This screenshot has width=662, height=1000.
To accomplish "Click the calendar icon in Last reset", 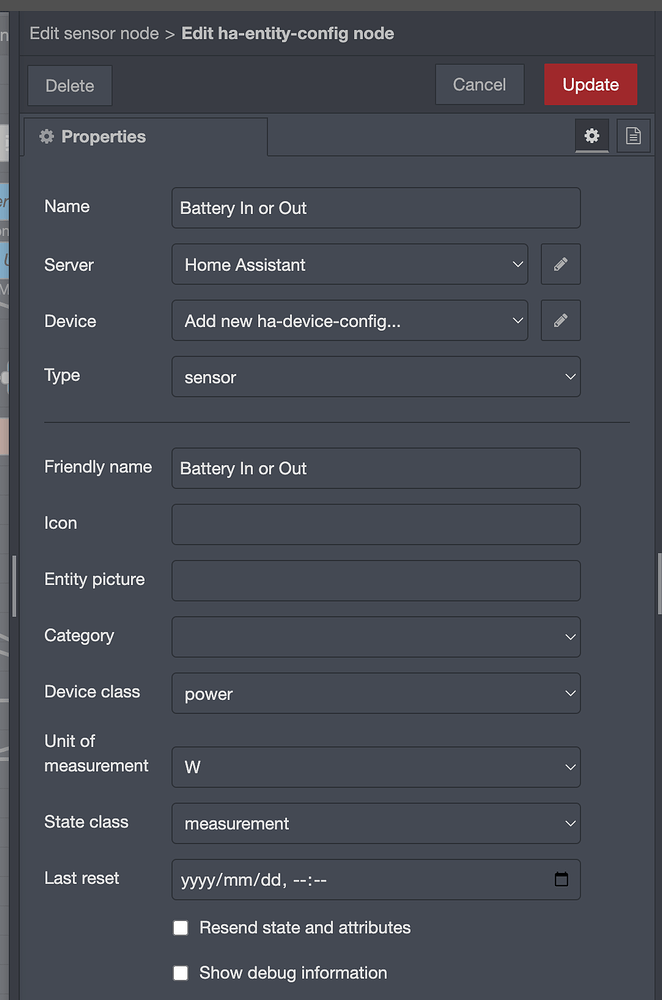I will click(561, 879).
